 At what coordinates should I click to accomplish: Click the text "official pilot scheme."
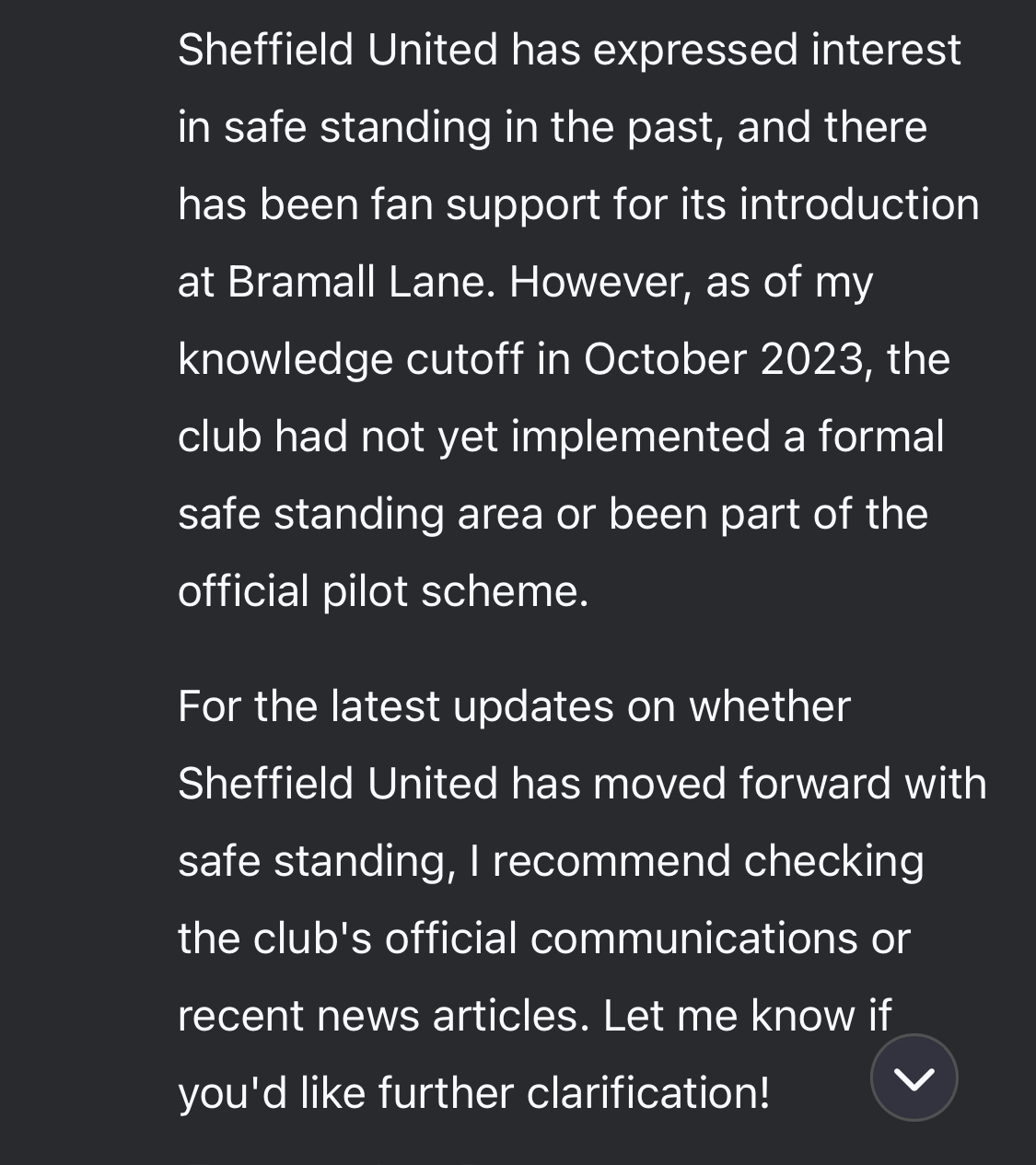click(382, 591)
